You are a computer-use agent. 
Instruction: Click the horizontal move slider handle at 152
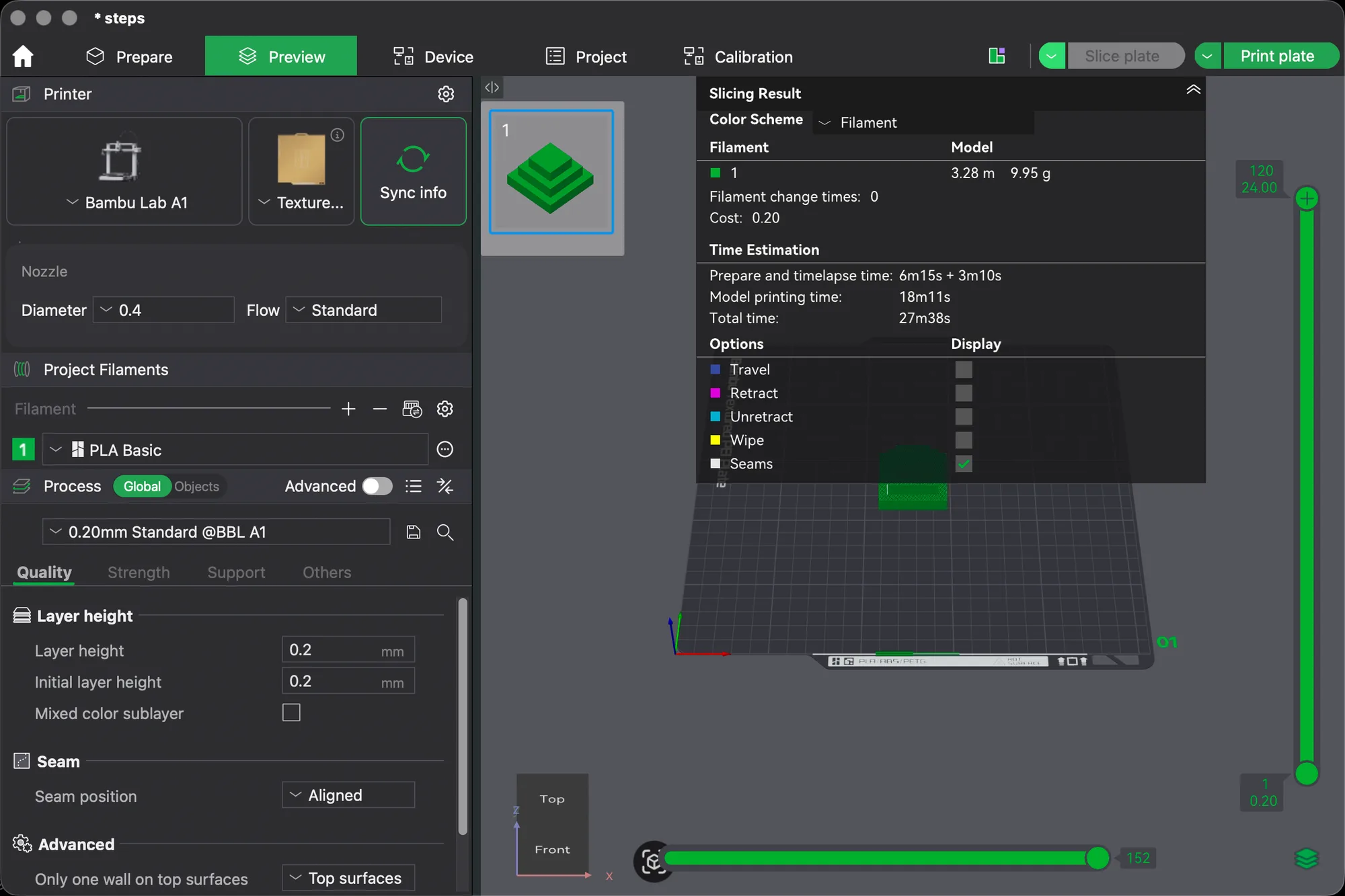pos(1098,858)
